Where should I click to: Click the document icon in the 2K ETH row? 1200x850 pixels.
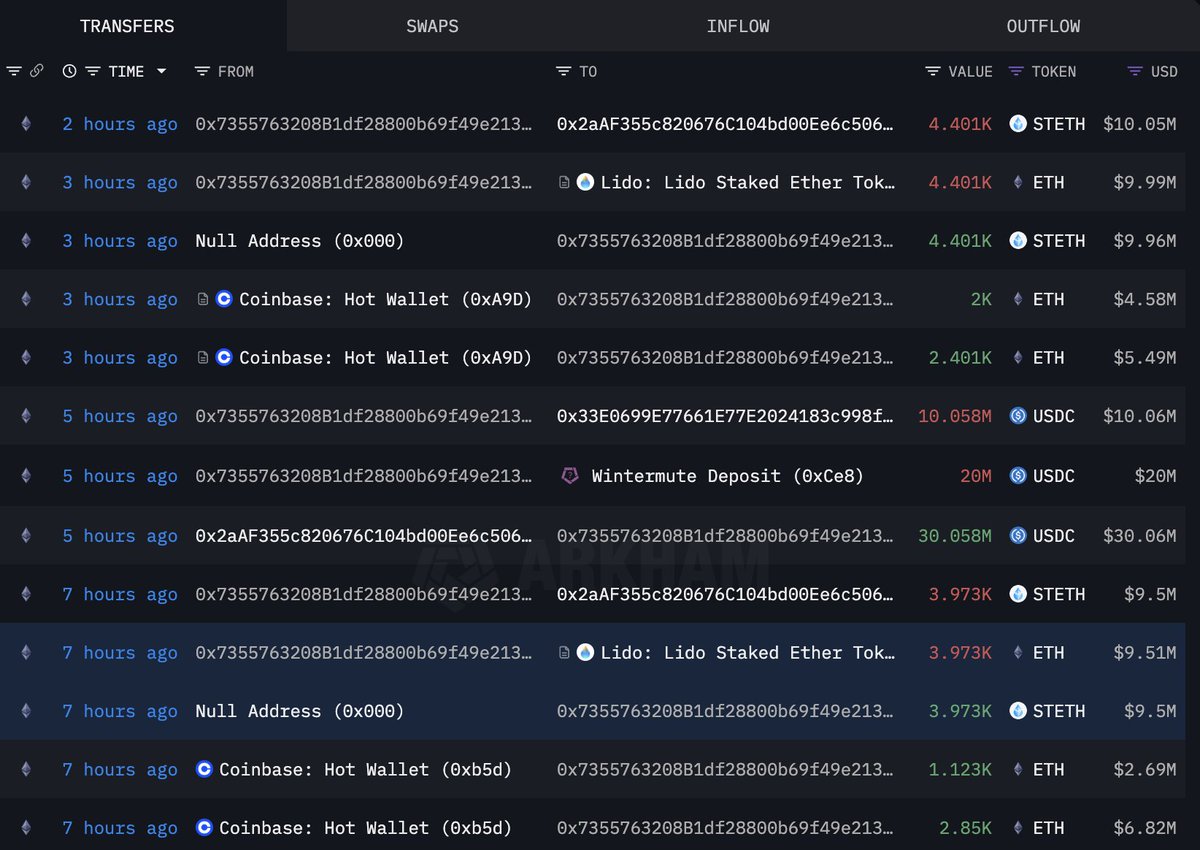203,299
